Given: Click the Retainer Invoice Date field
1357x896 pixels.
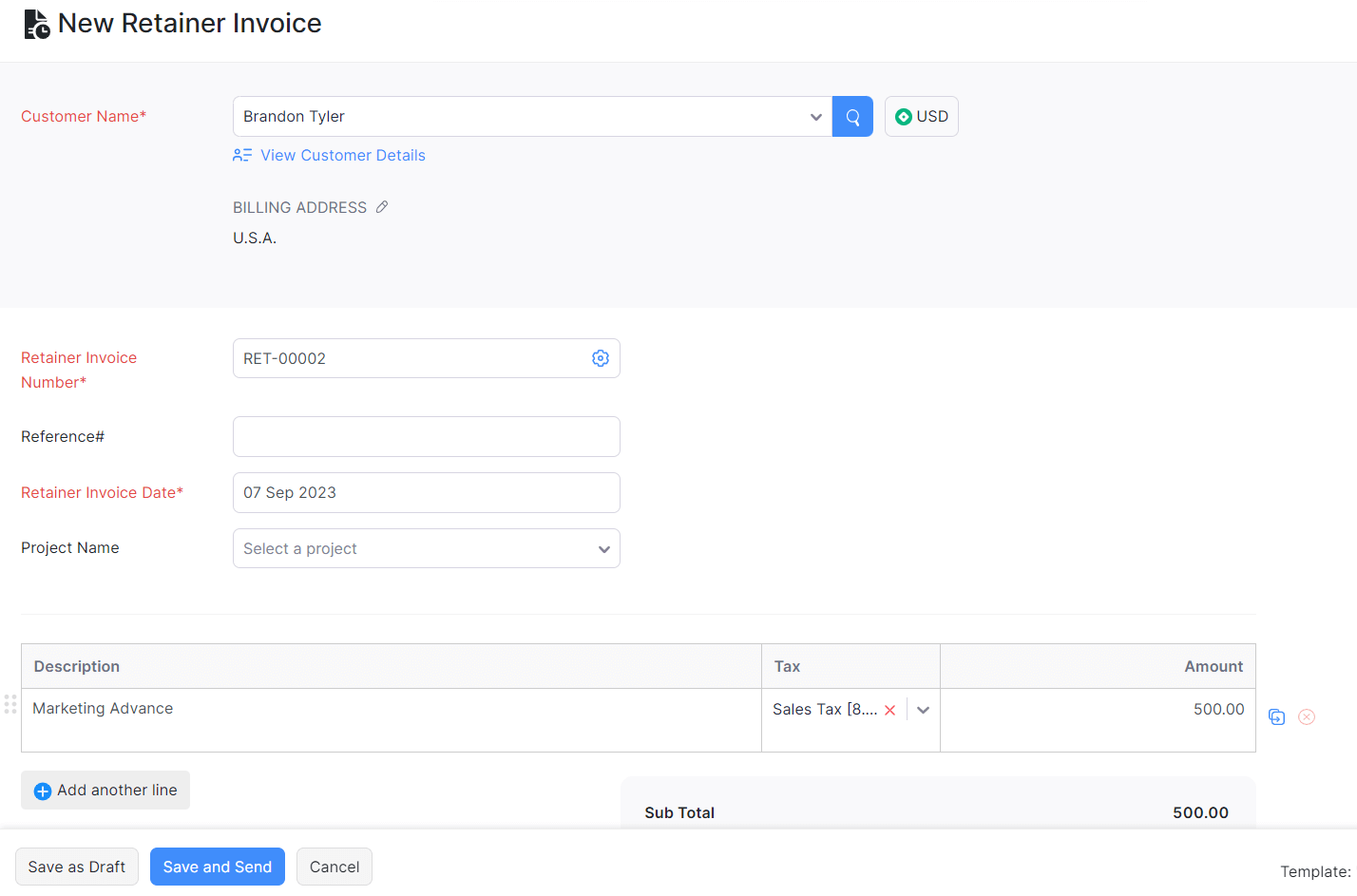Looking at the screenshot, I should pos(426,492).
